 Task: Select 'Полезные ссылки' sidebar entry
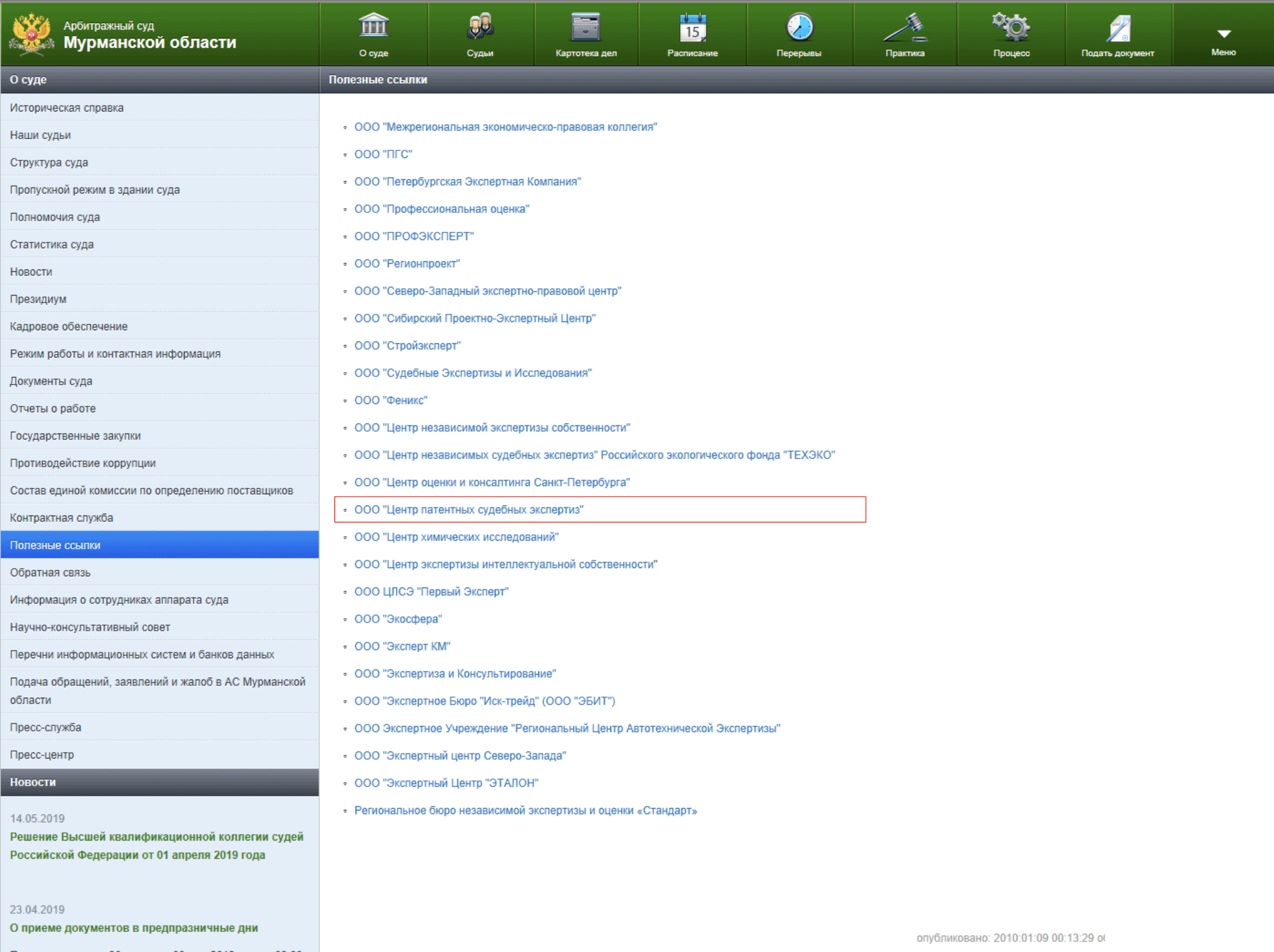[x=55, y=545]
